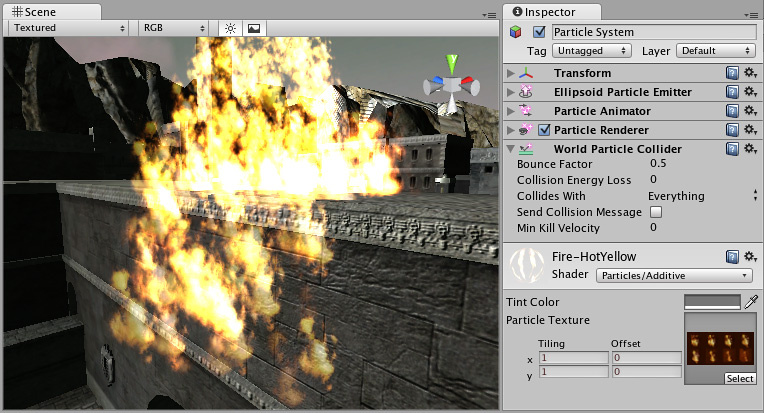The width and height of the screenshot is (764, 413).
Task: Click Select button under particle texture
Action: pyautogui.click(x=739, y=379)
